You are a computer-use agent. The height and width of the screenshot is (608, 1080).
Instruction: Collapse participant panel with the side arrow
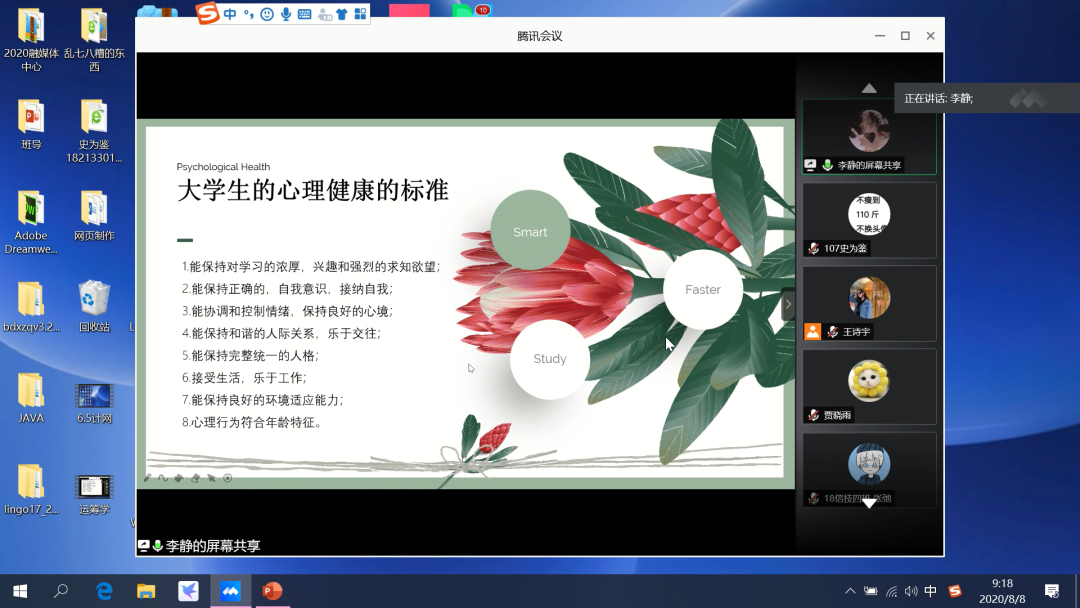787,304
